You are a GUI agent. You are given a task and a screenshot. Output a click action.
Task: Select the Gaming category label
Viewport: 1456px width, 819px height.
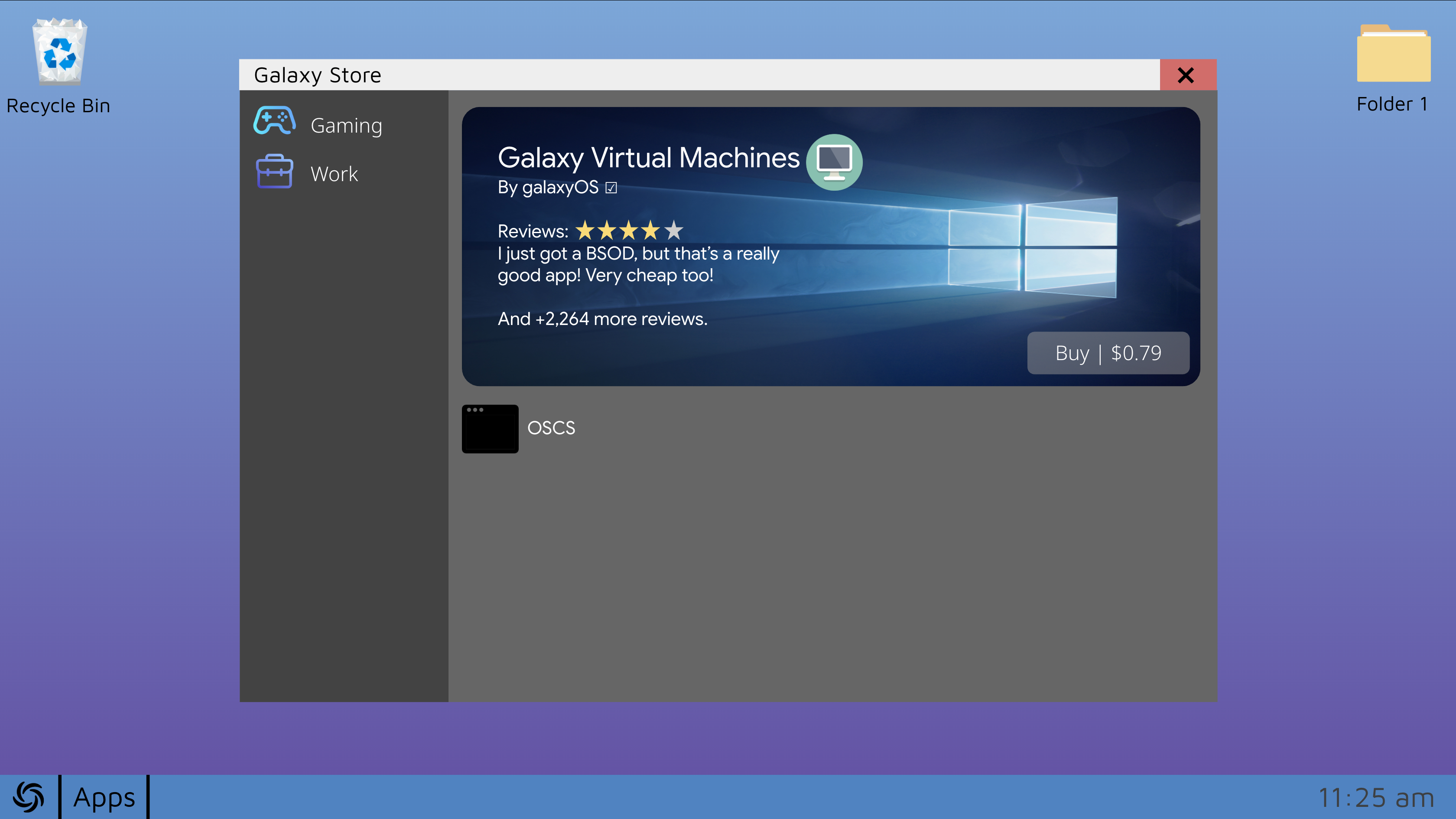pyautogui.click(x=347, y=126)
